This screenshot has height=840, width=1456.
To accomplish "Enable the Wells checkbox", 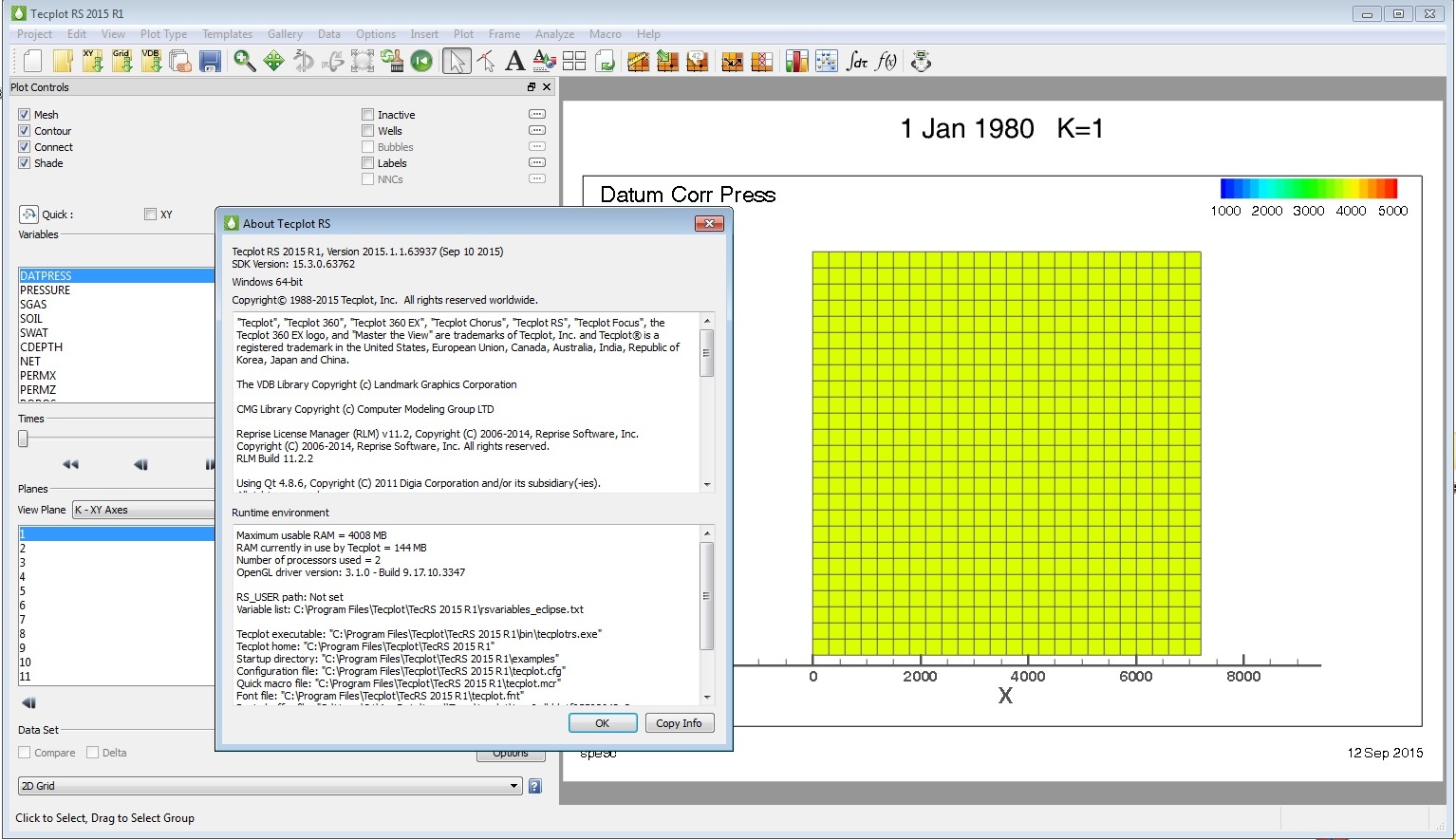I will [367, 131].
